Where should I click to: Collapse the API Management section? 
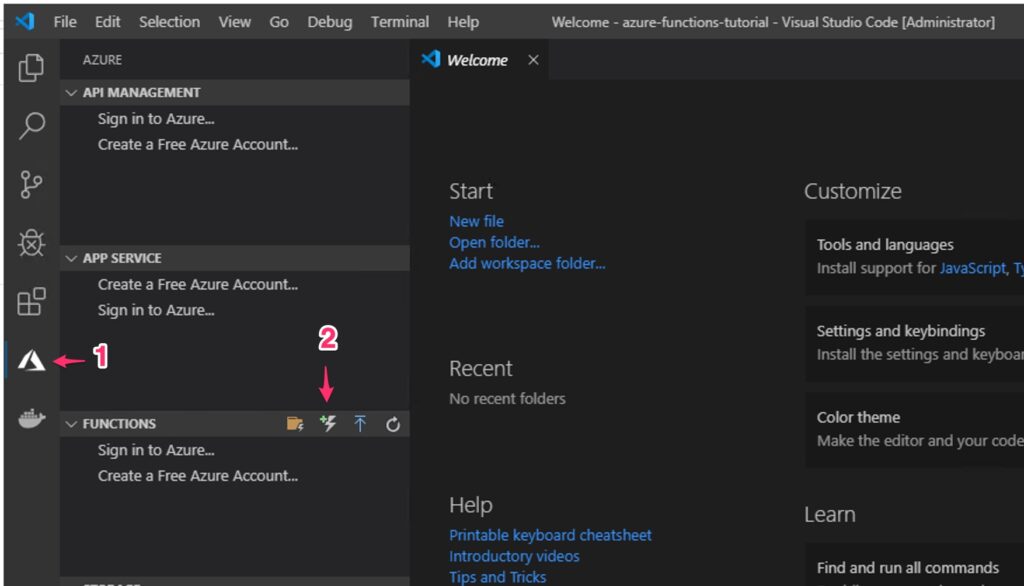(x=71, y=92)
